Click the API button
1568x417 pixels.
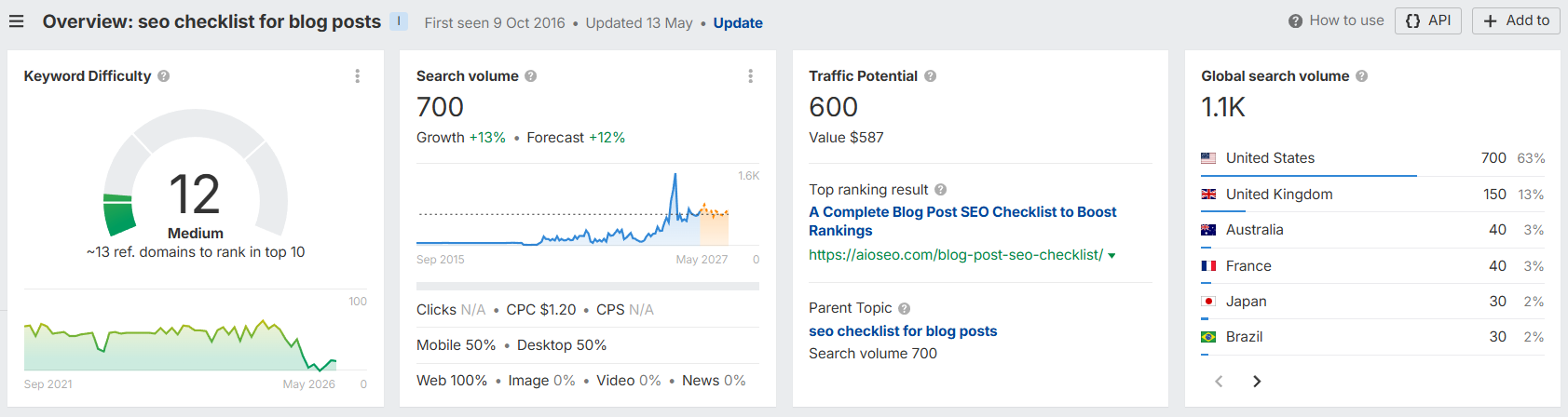(x=1428, y=20)
